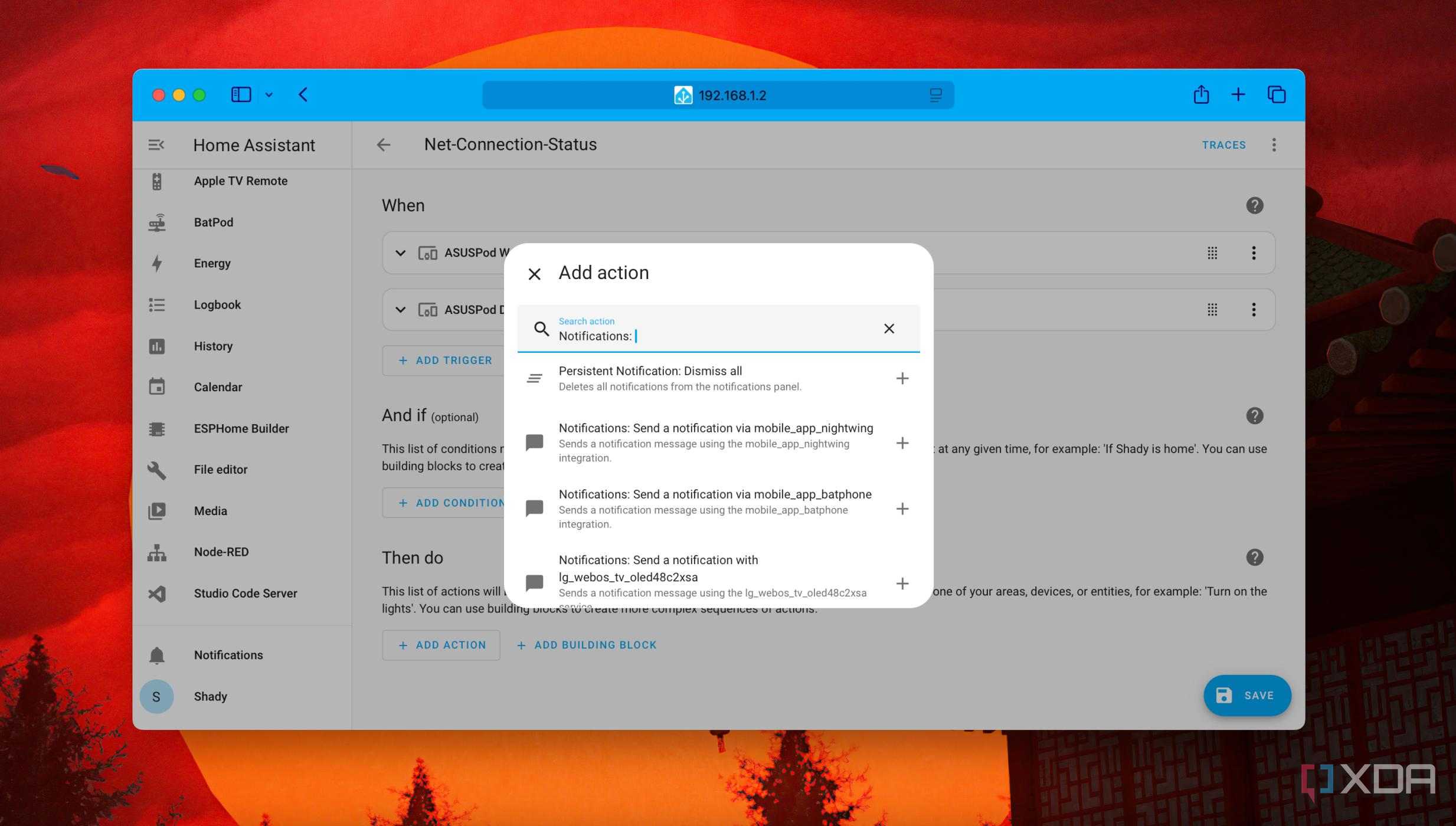This screenshot has width=1456, height=826.
Task: Click the Media play icon
Action: tap(156, 511)
